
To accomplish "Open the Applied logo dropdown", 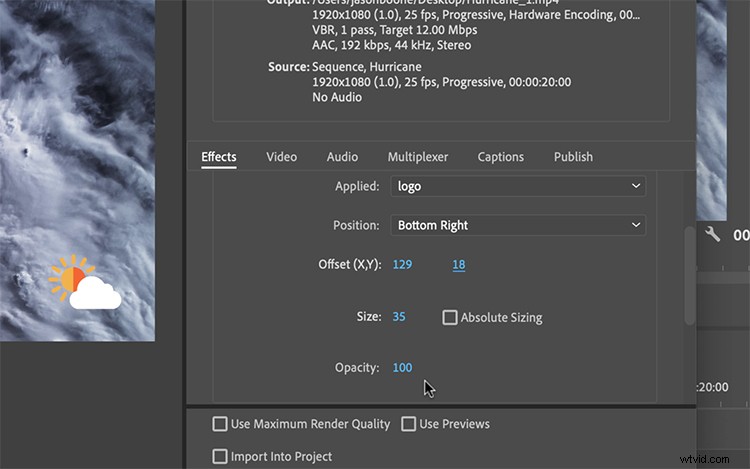I will [x=518, y=186].
